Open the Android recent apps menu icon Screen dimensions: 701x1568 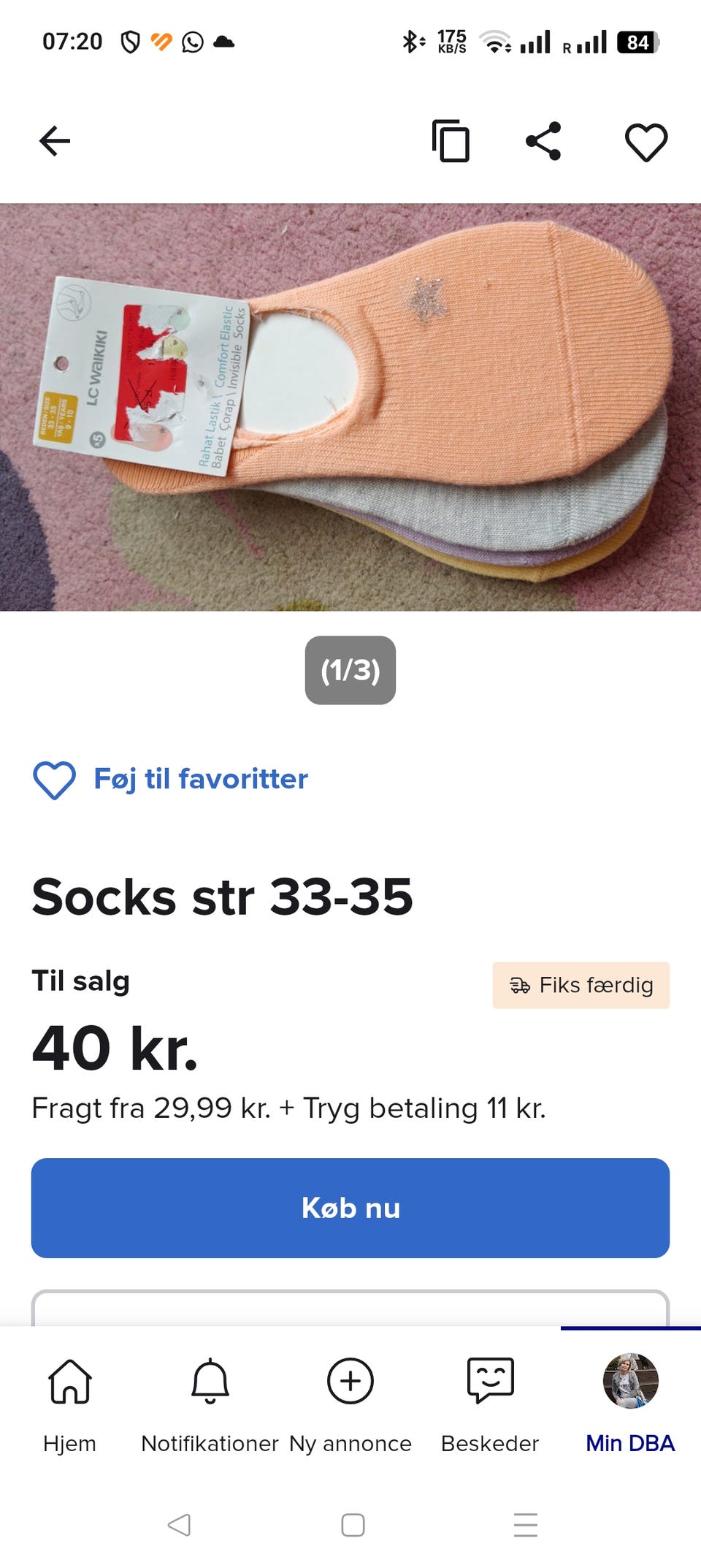(x=525, y=1525)
